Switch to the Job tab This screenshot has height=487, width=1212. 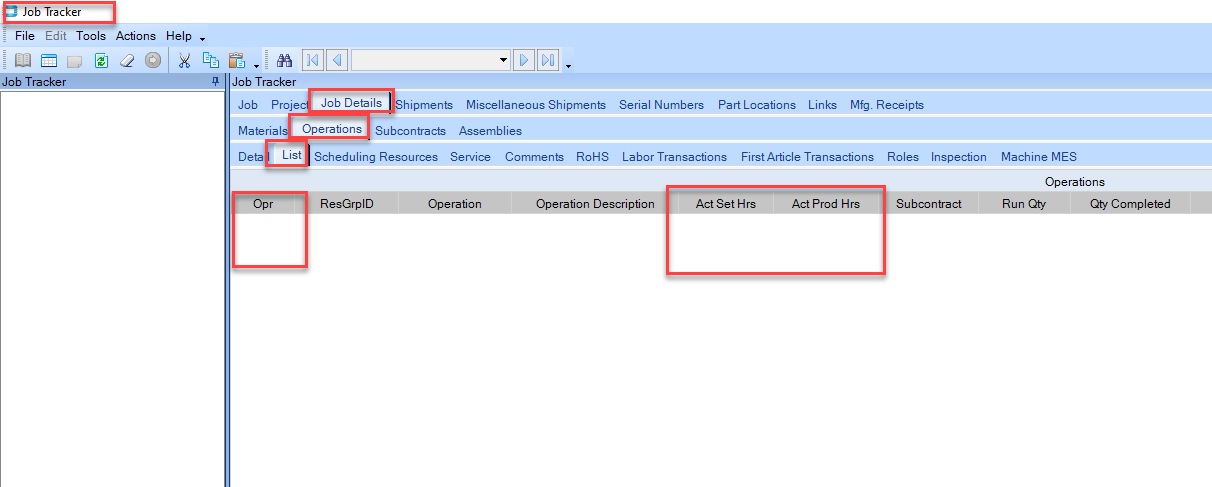click(248, 105)
